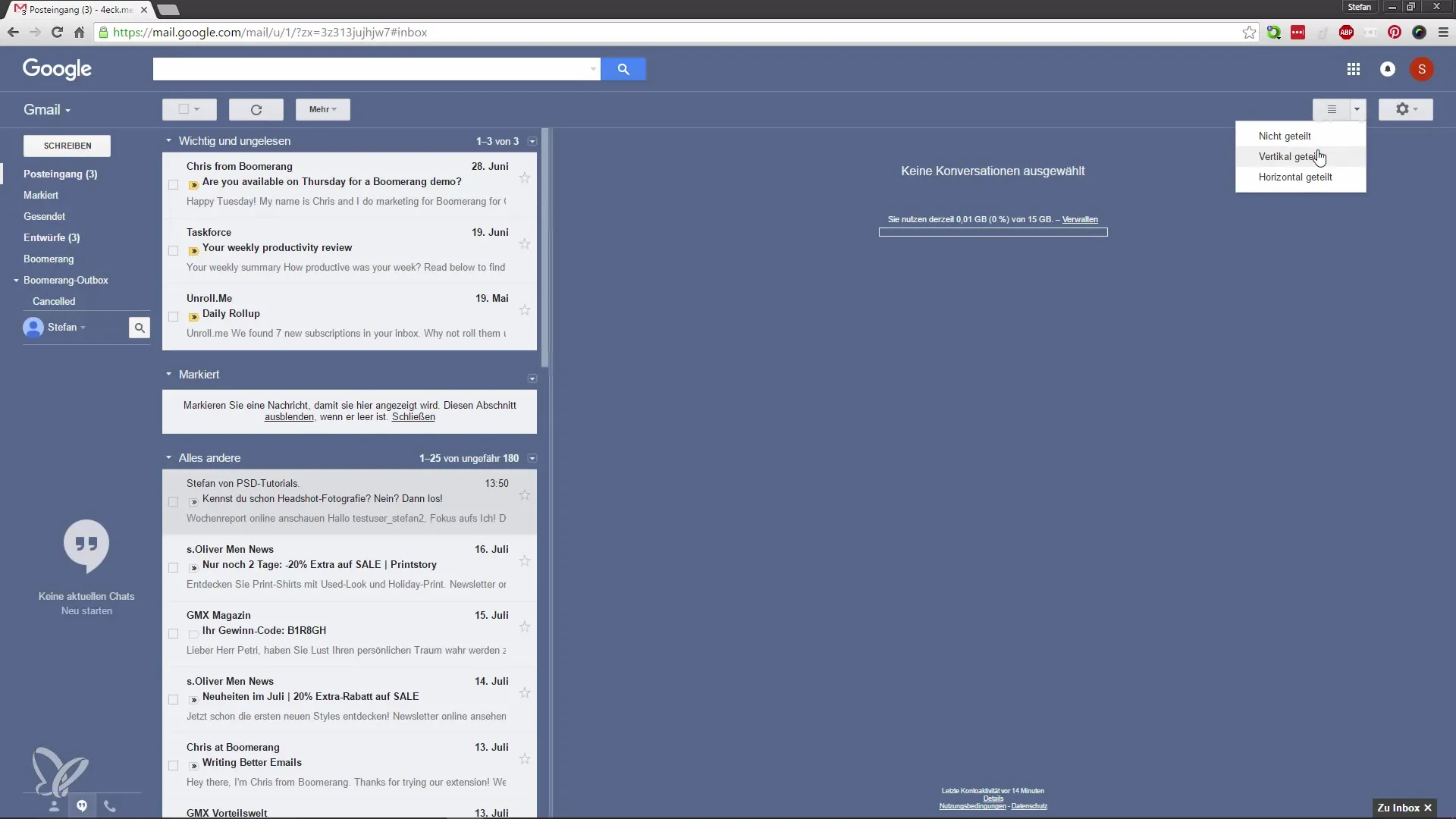This screenshot has height=819, width=1456.
Task: Tick the checkbox for s.Oliver 14. Juli email
Action: tap(174, 700)
